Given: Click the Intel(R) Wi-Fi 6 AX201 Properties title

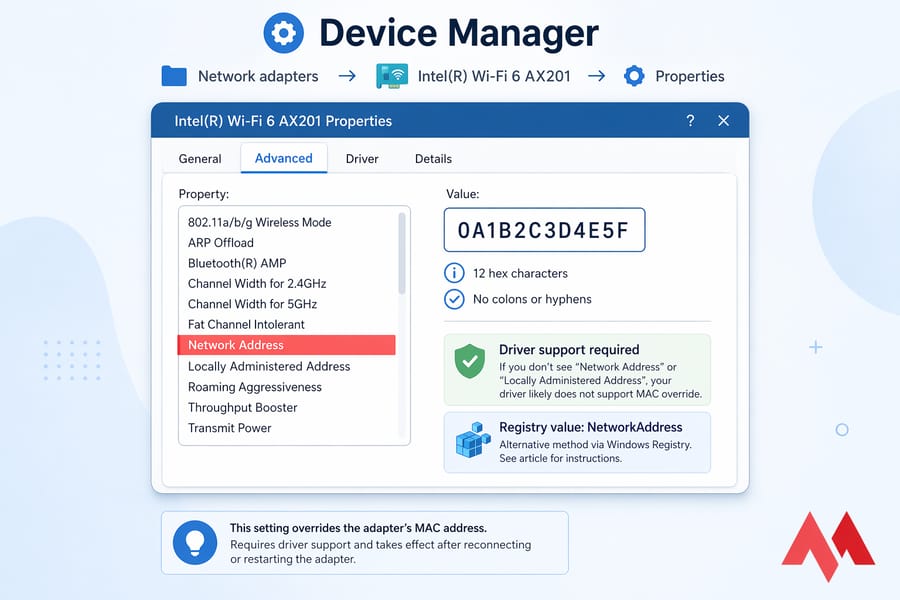Looking at the screenshot, I should pyautogui.click(x=283, y=121).
